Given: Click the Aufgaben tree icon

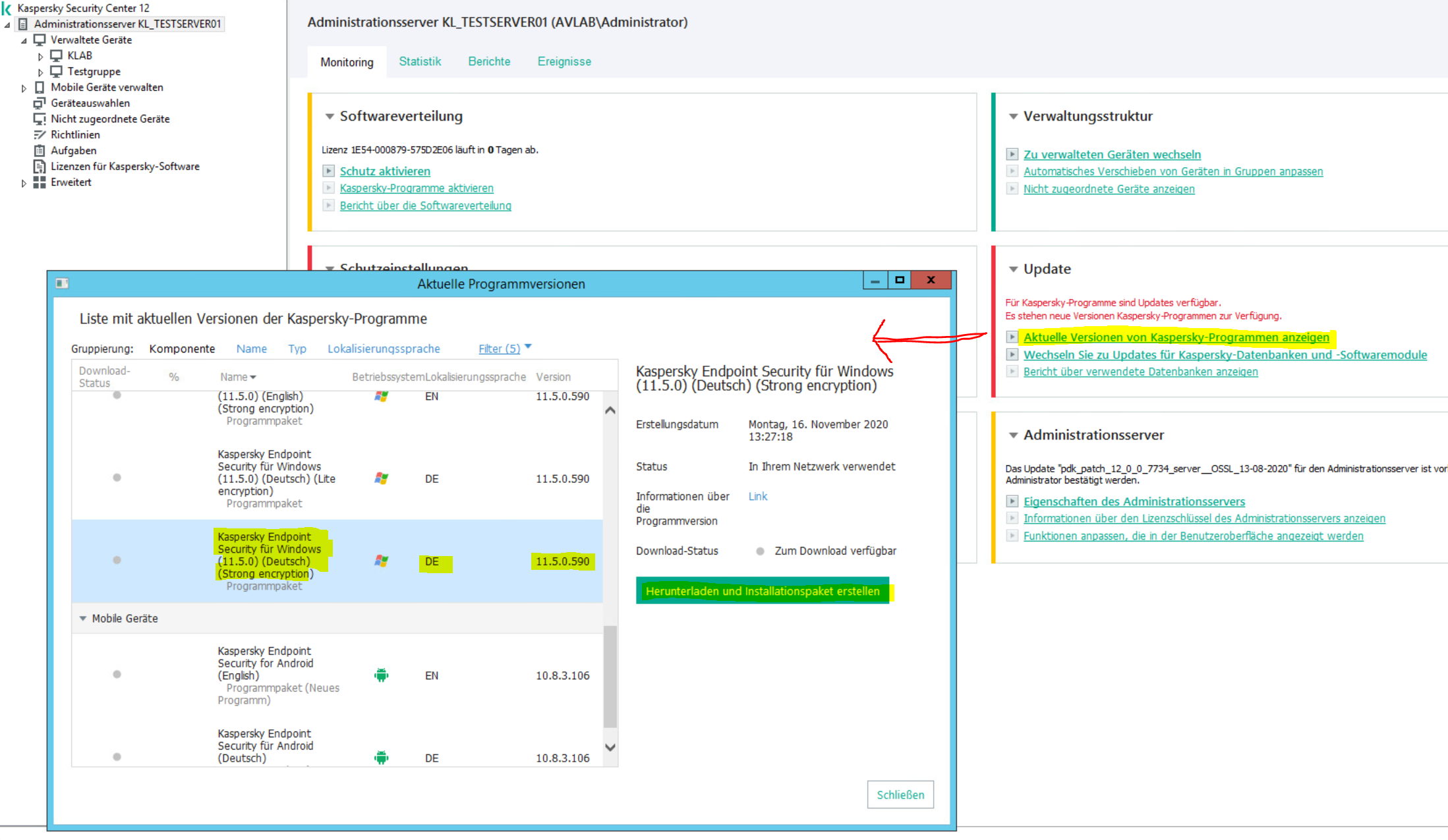Looking at the screenshot, I should [x=40, y=151].
